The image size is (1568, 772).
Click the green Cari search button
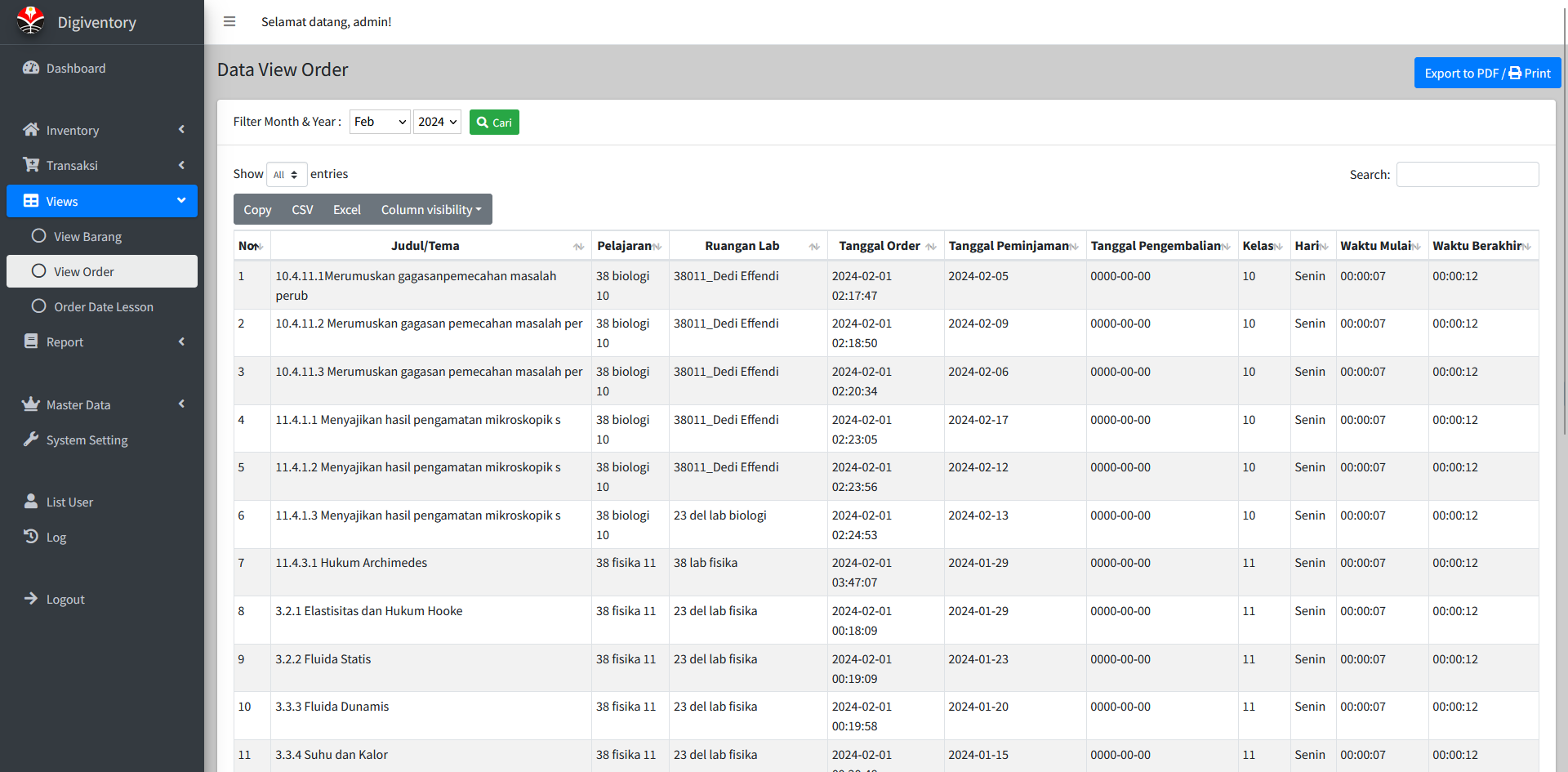point(494,123)
